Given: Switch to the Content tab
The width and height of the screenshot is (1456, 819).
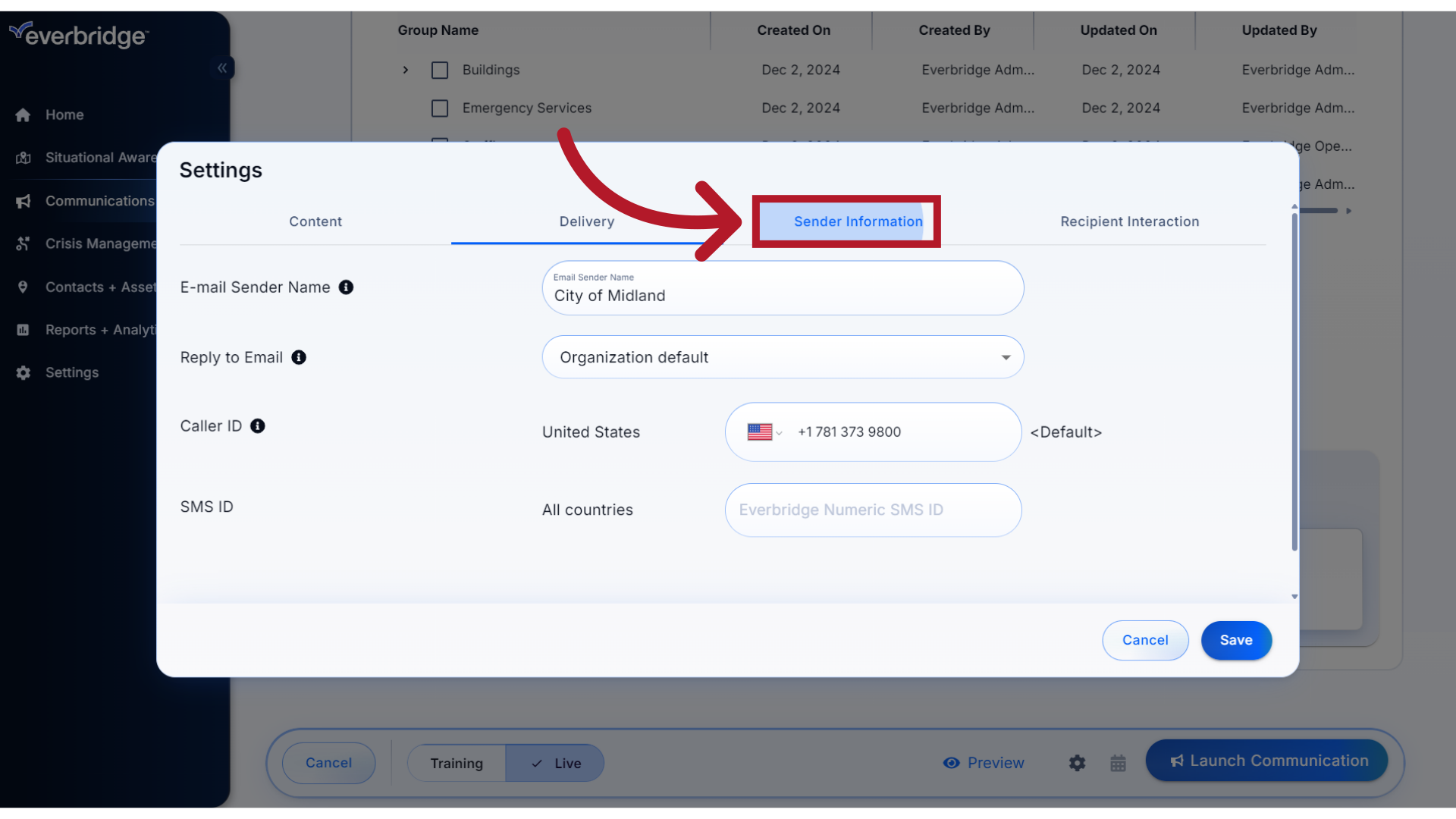Looking at the screenshot, I should pyautogui.click(x=315, y=221).
